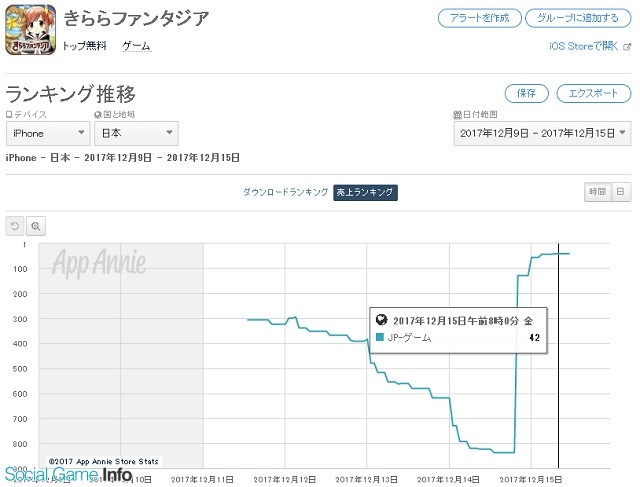Open app in iOS Storeで開く link

(x=584, y=46)
